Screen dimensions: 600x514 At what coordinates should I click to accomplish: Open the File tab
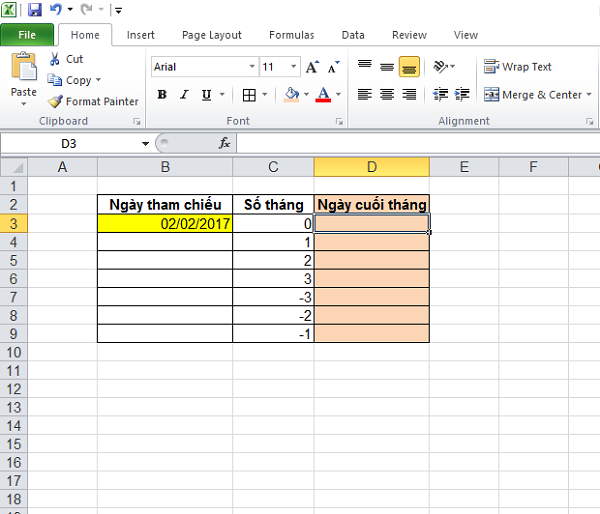coord(27,35)
